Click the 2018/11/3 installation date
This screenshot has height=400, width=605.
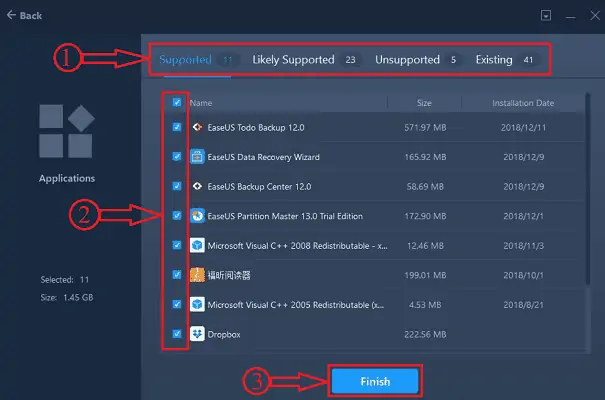coord(523,246)
